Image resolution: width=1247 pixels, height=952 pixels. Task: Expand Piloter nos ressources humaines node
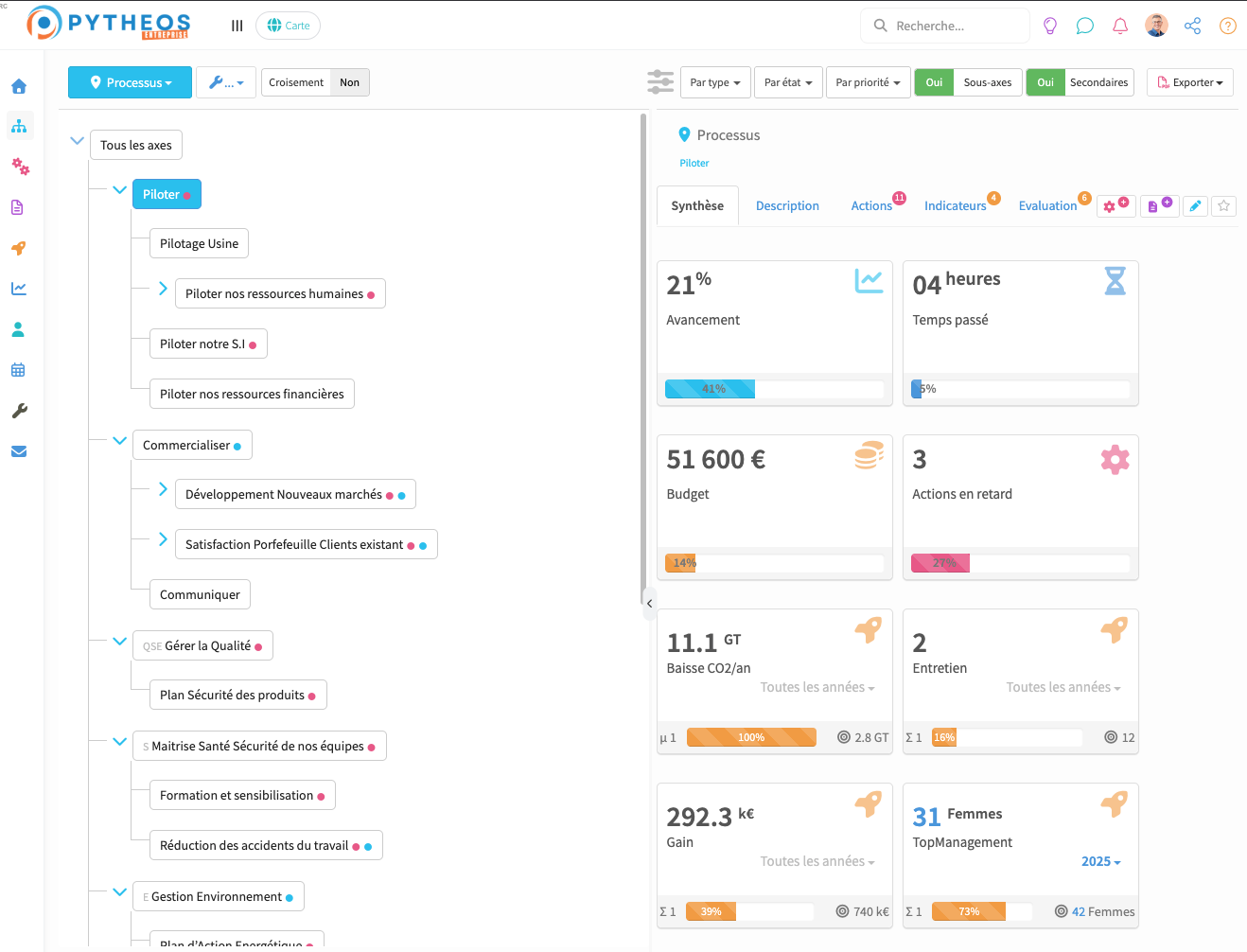click(163, 289)
